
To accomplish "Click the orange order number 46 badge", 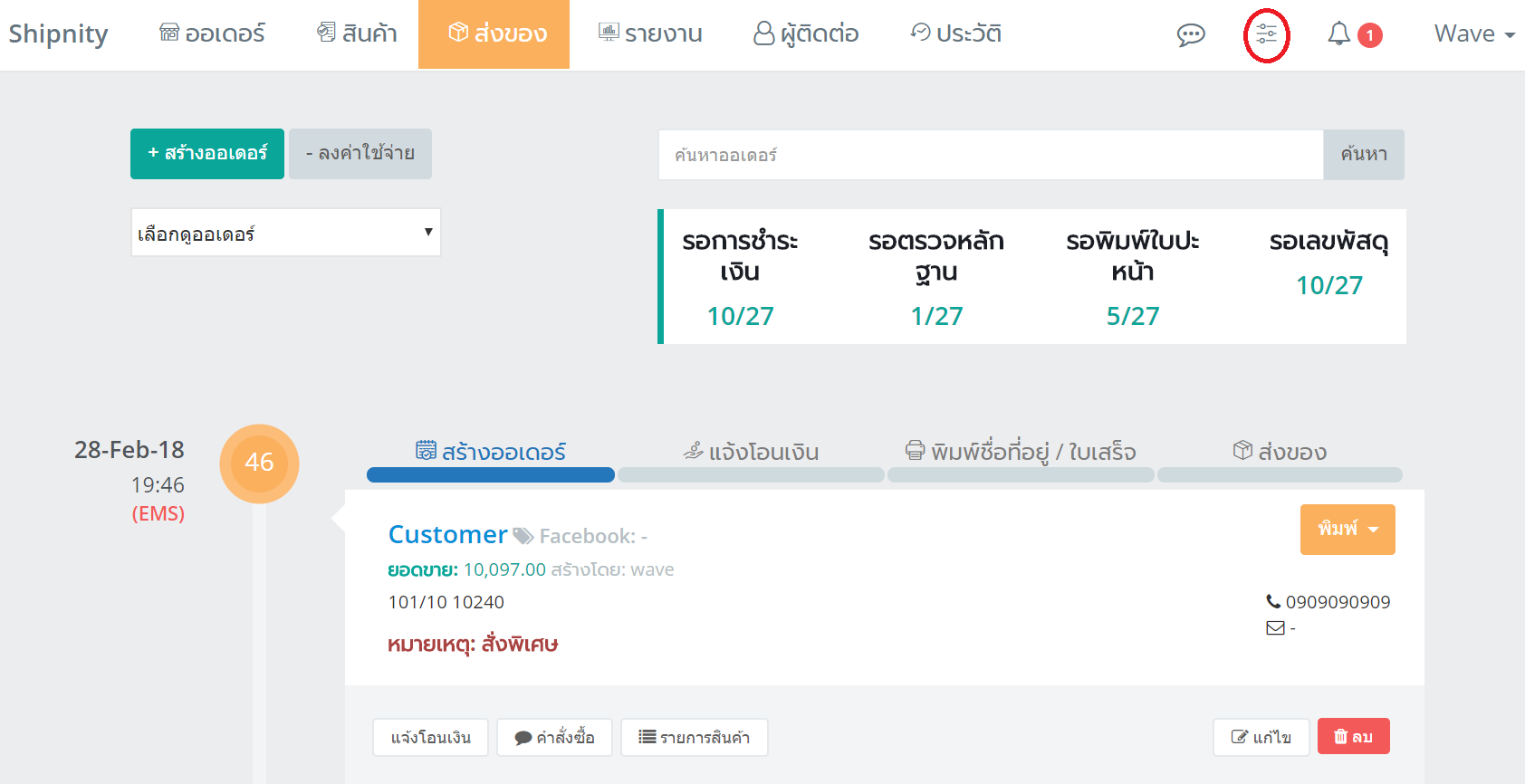I will pyautogui.click(x=259, y=463).
